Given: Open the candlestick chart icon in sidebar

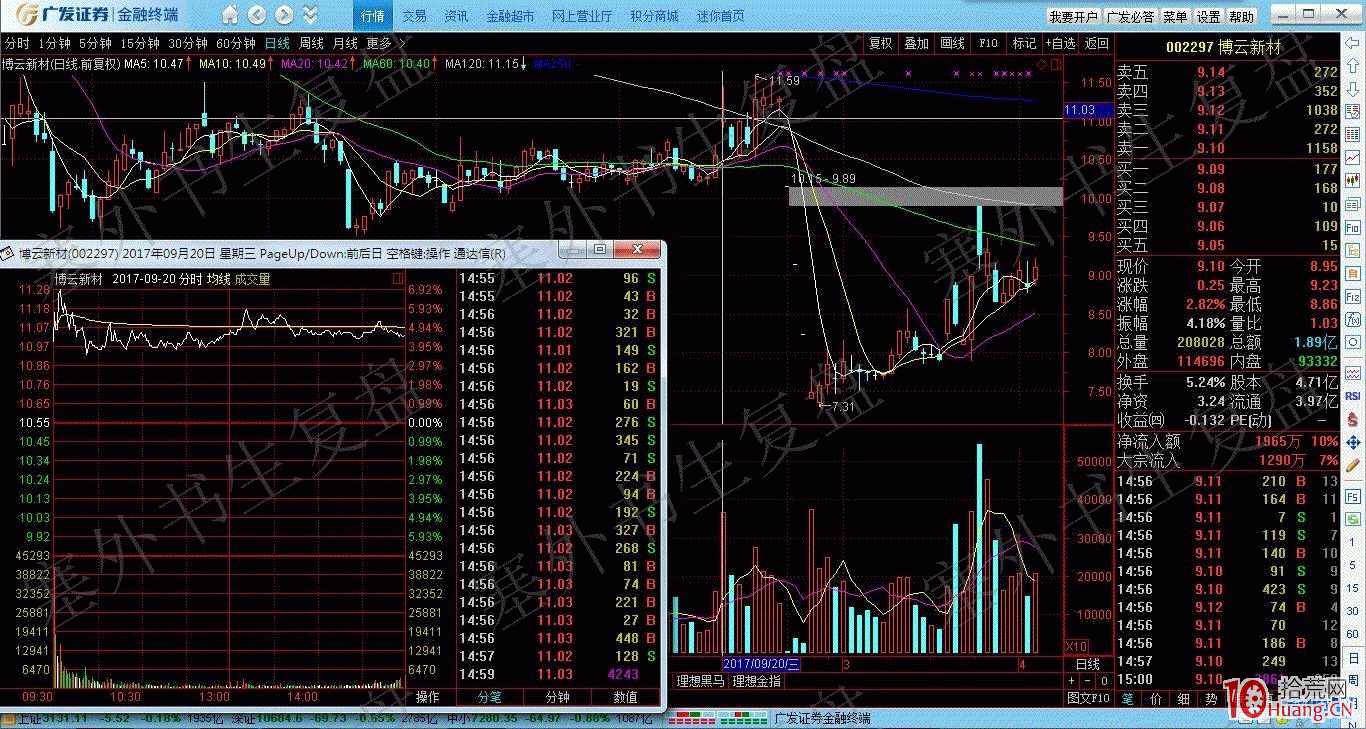Looking at the screenshot, I should coord(1352,182).
